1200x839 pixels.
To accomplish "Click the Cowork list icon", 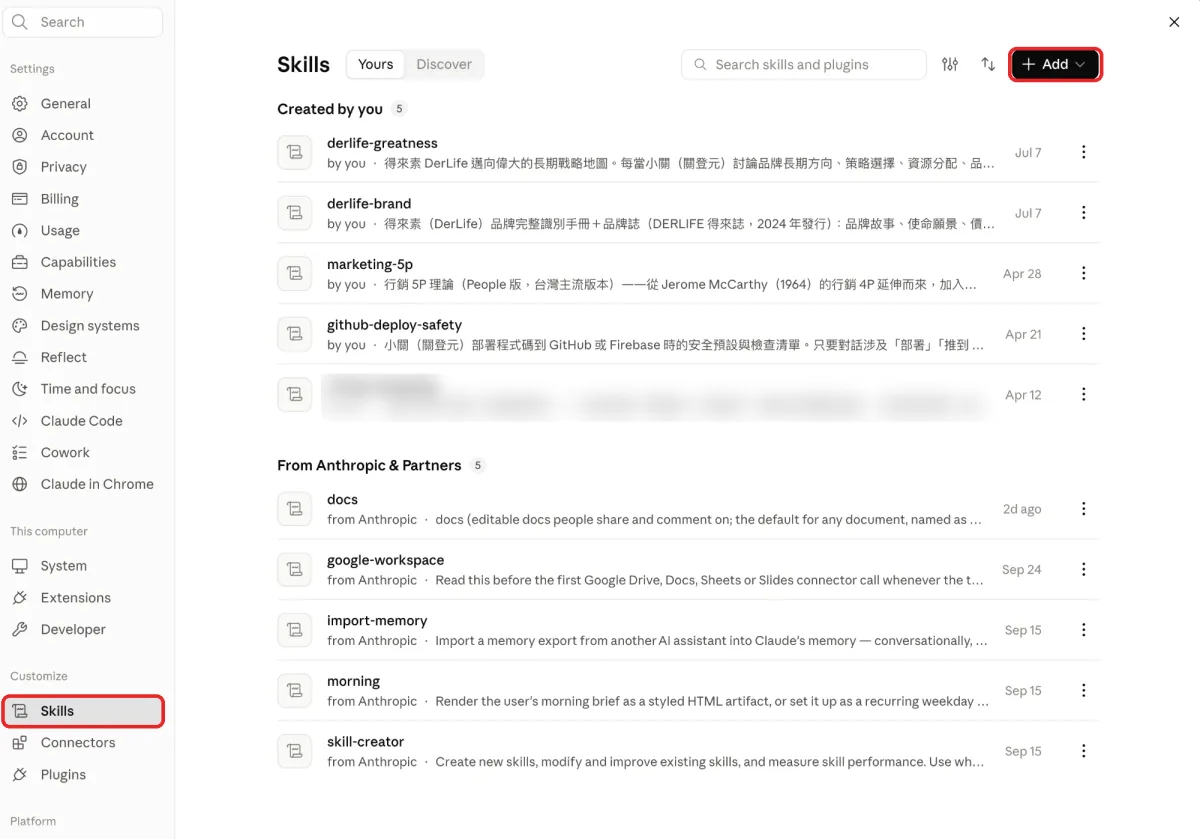I will pyautogui.click(x=20, y=453).
